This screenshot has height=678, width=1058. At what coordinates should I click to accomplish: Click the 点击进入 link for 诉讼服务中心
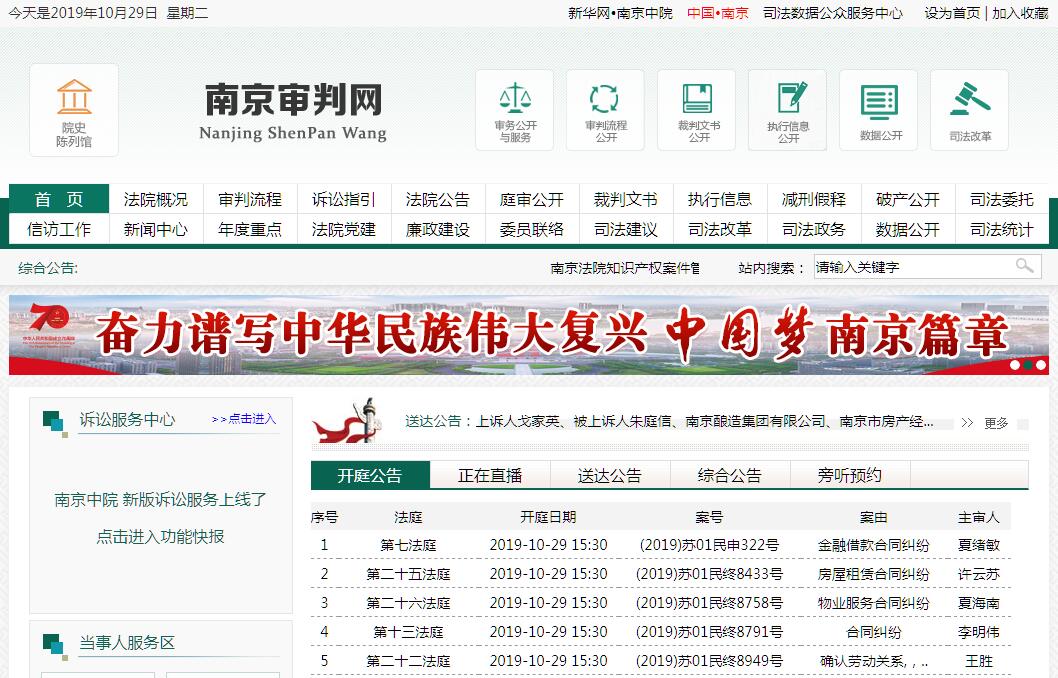pos(244,419)
